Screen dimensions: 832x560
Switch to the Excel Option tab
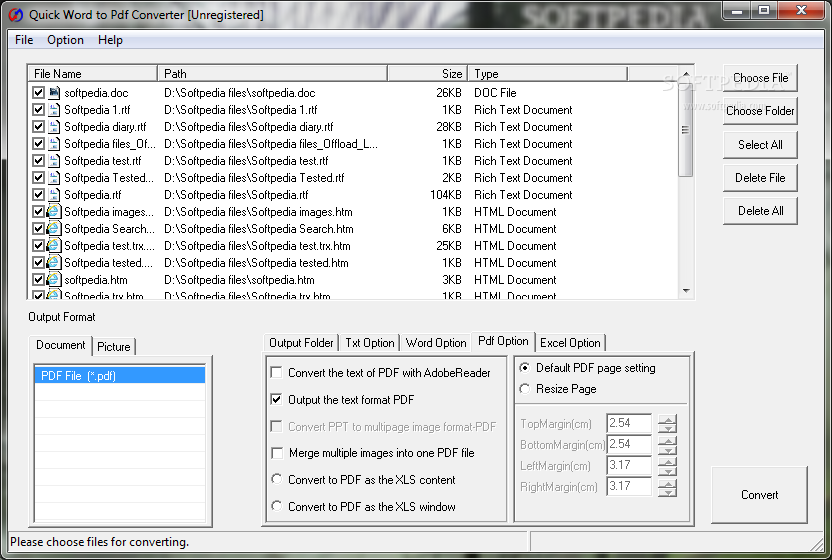570,343
